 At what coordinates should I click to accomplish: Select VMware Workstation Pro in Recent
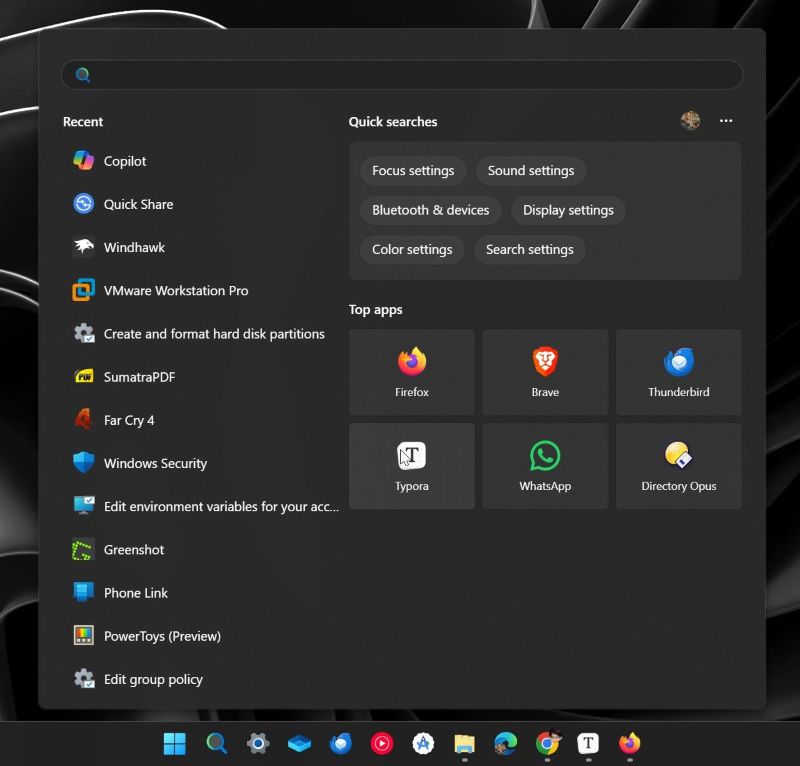175,291
